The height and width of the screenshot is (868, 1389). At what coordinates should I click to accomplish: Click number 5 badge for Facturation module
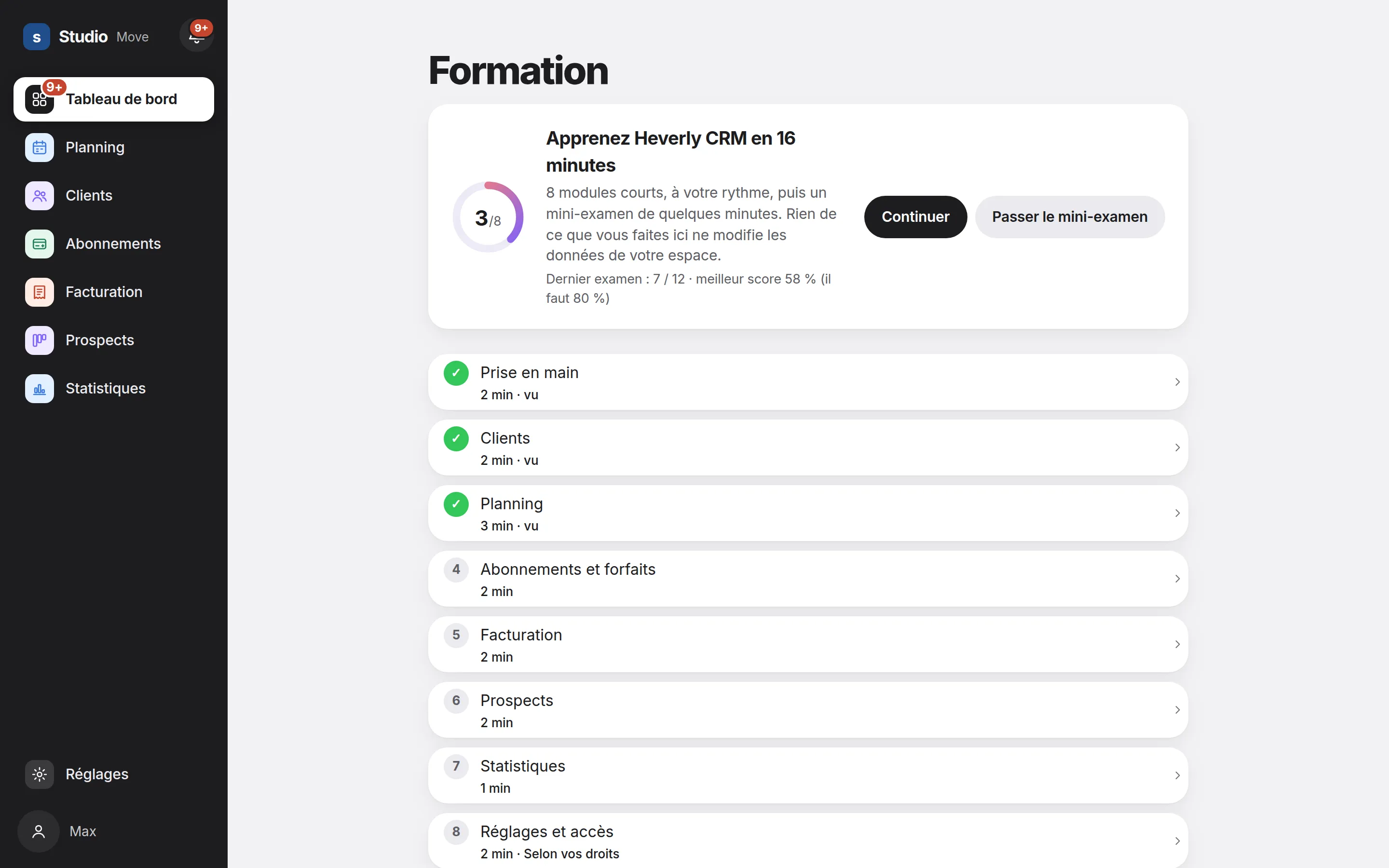point(456,635)
